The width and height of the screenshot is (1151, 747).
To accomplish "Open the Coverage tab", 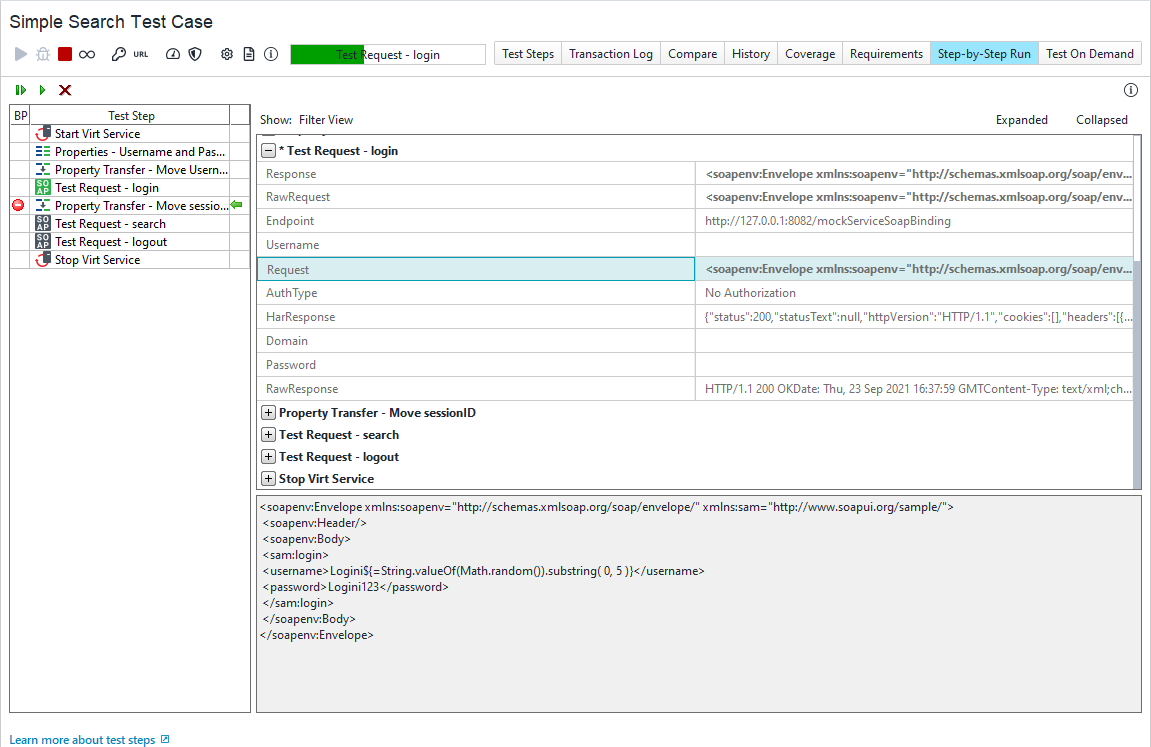I will (809, 54).
